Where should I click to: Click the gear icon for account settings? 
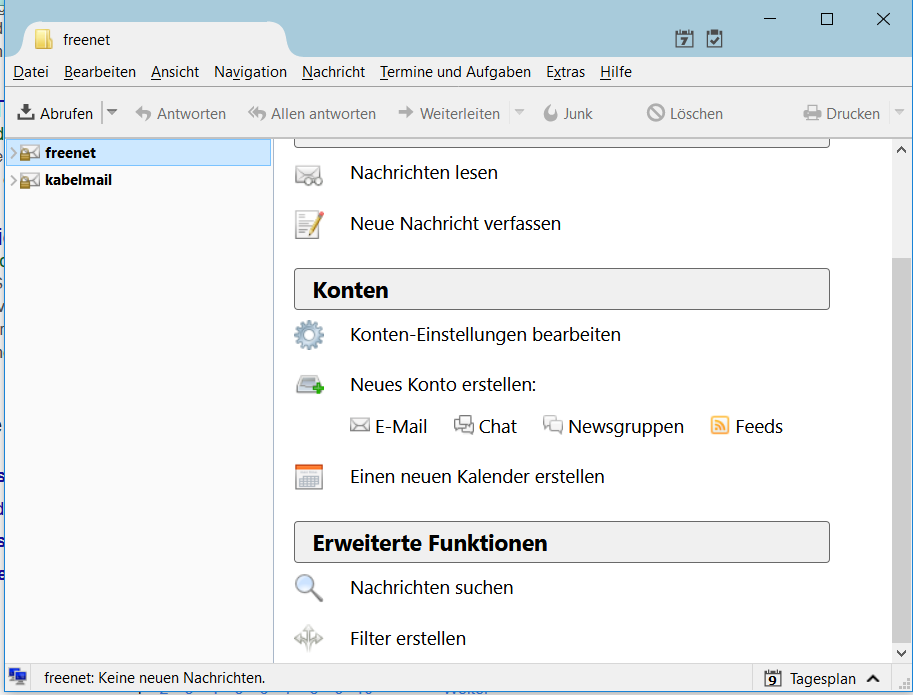[x=309, y=335]
